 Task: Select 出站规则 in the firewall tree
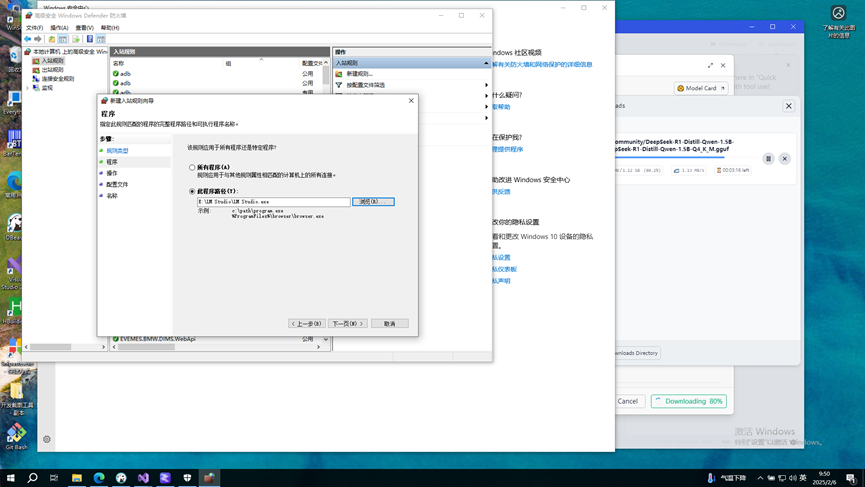(52, 70)
